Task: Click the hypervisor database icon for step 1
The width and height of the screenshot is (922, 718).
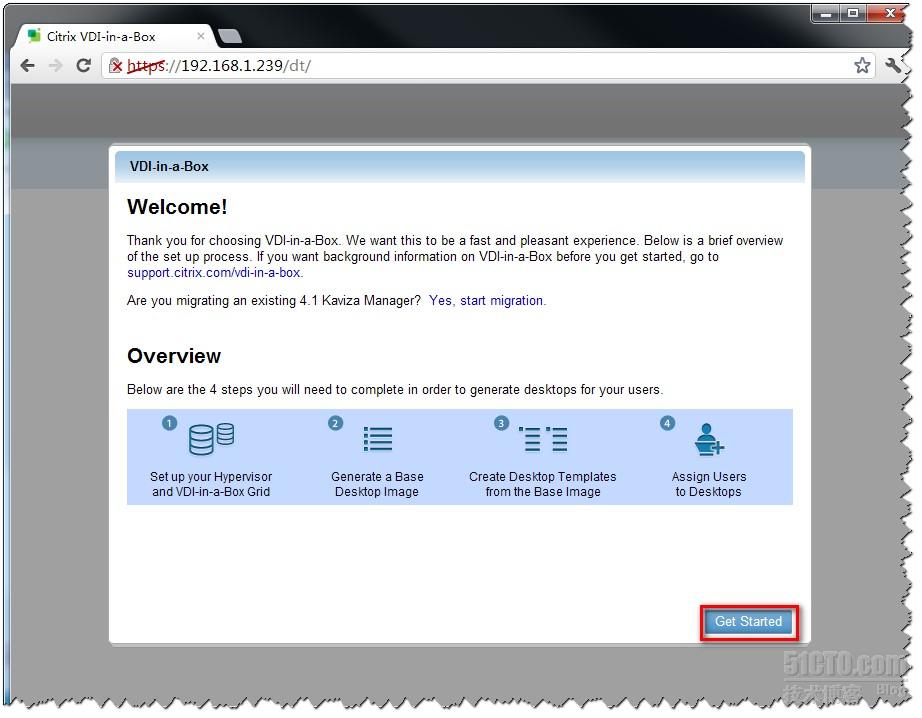Action: click(211, 439)
